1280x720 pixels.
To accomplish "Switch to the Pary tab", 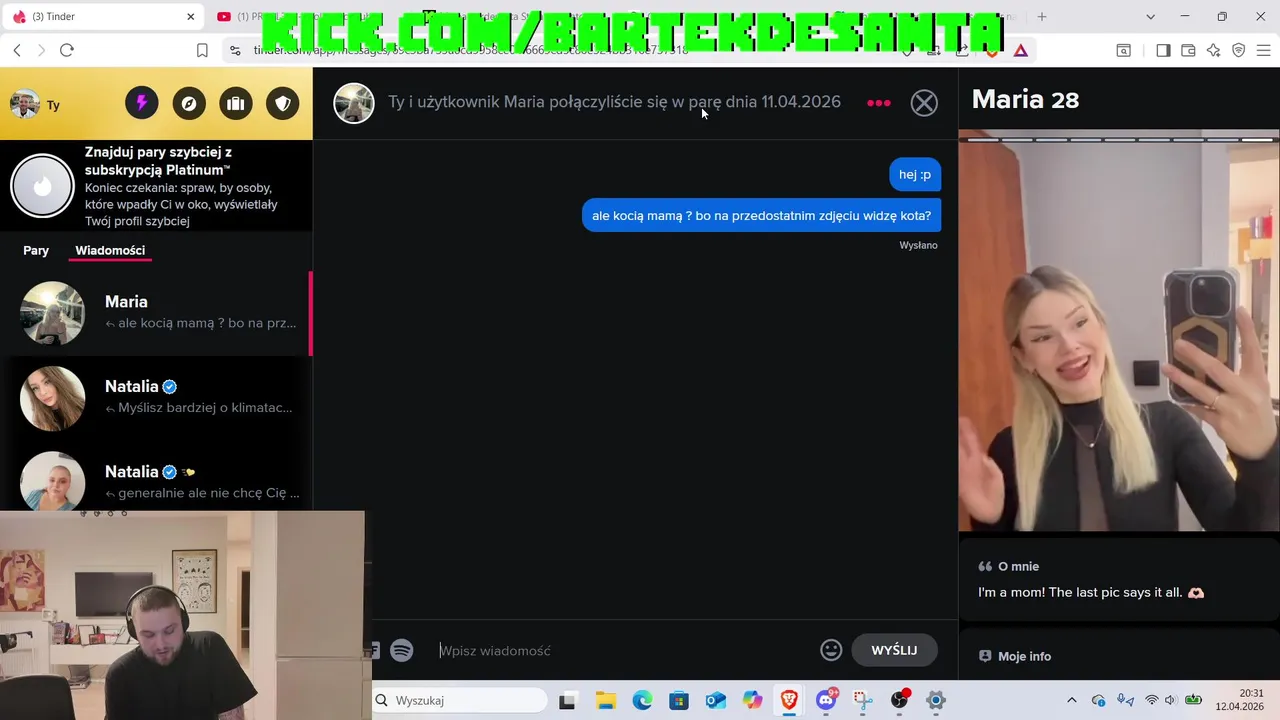I will (36, 250).
